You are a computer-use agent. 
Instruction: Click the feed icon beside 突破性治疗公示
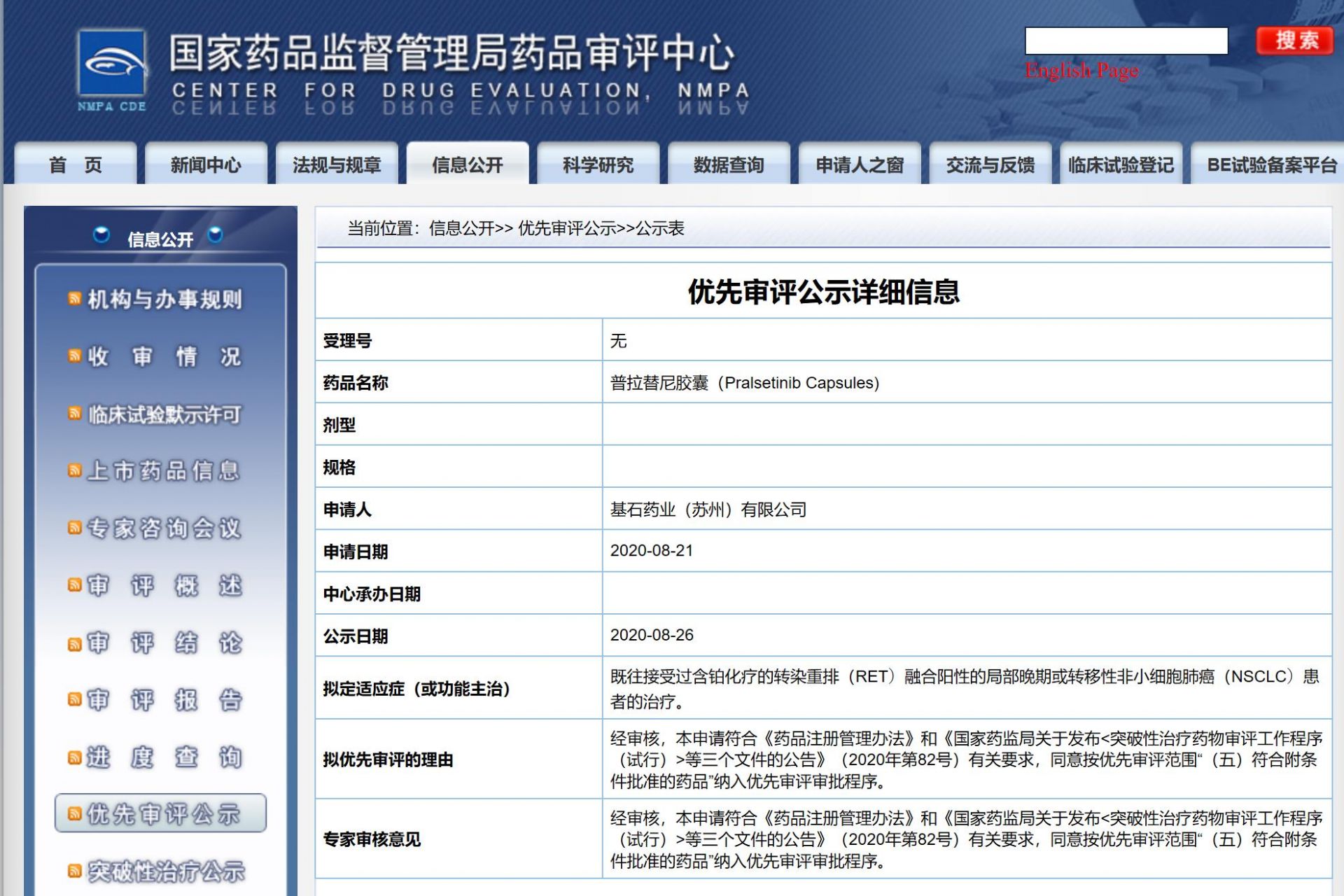[74, 871]
